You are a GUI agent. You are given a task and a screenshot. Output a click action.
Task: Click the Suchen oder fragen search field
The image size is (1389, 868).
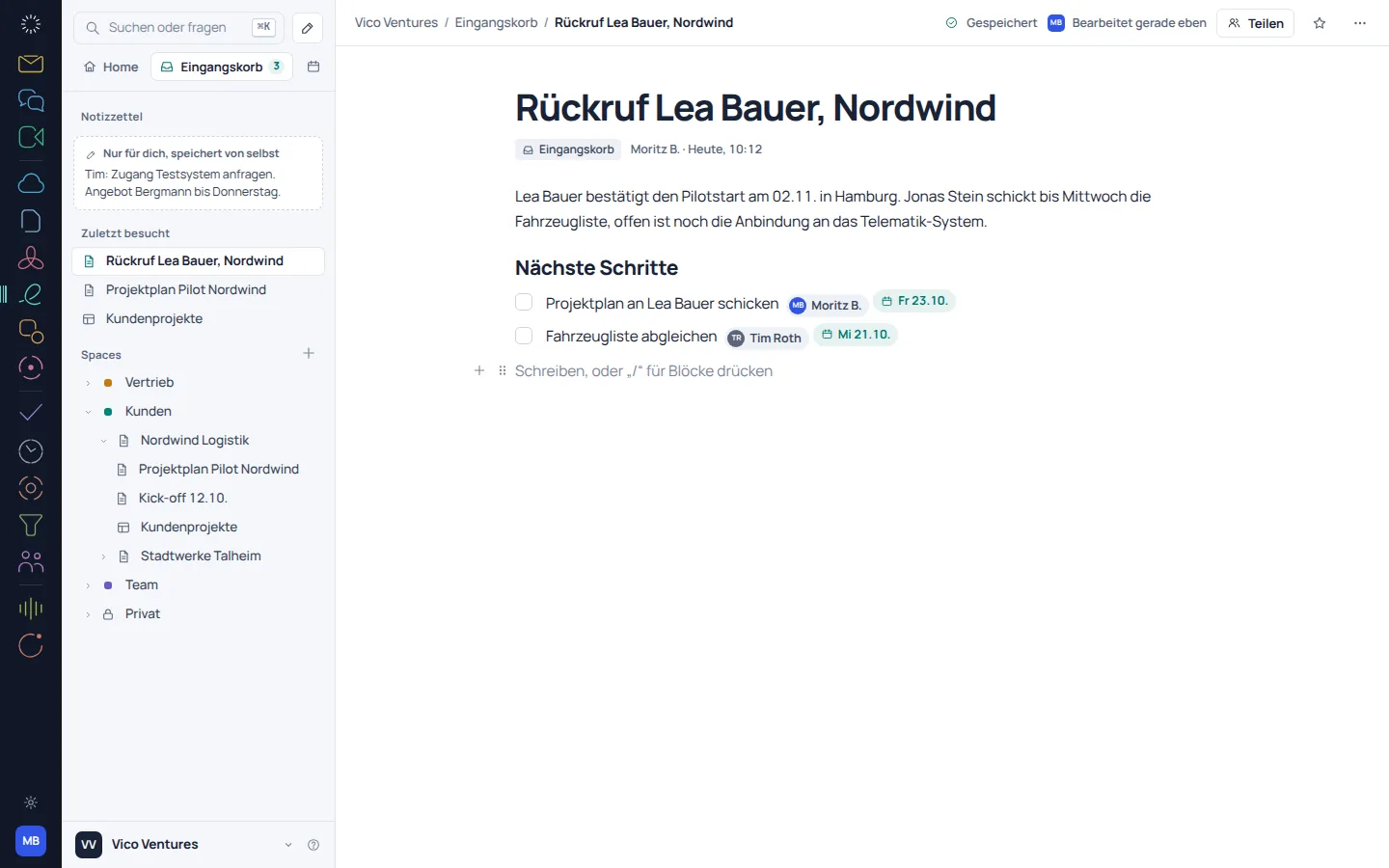coord(178,28)
